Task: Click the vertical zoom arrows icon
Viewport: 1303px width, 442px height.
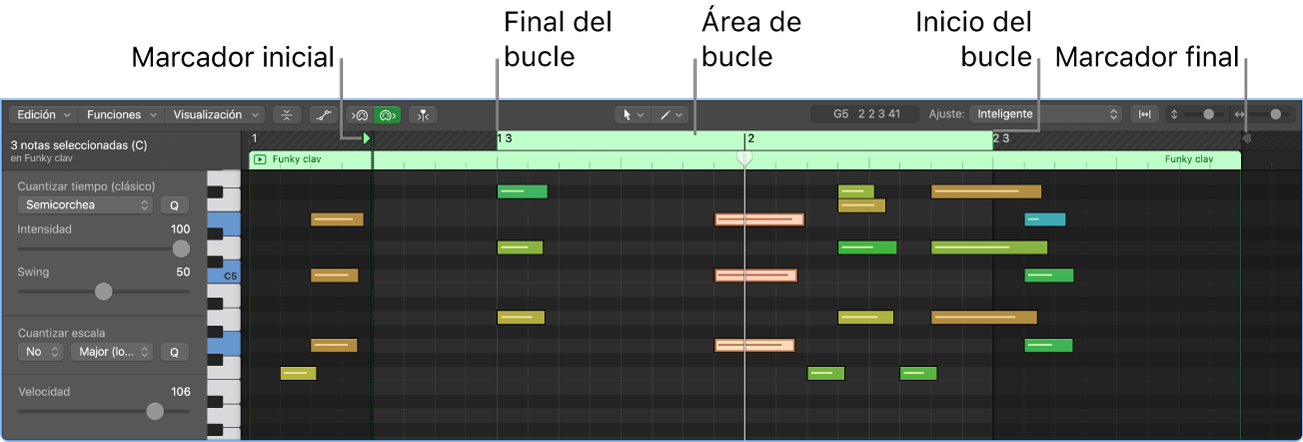Action: click(x=1174, y=115)
